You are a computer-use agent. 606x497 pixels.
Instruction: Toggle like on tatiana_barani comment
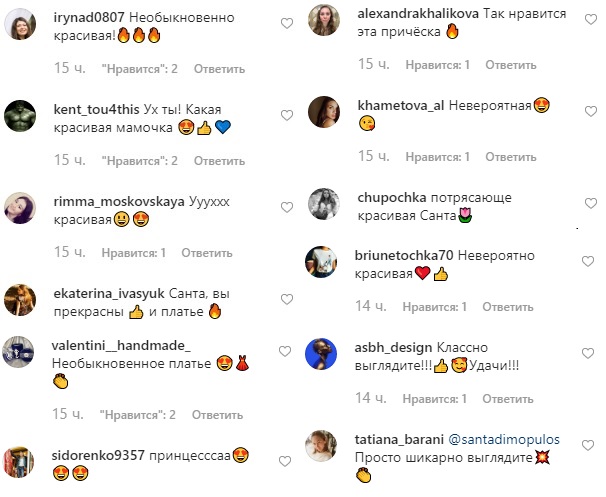tap(588, 445)
